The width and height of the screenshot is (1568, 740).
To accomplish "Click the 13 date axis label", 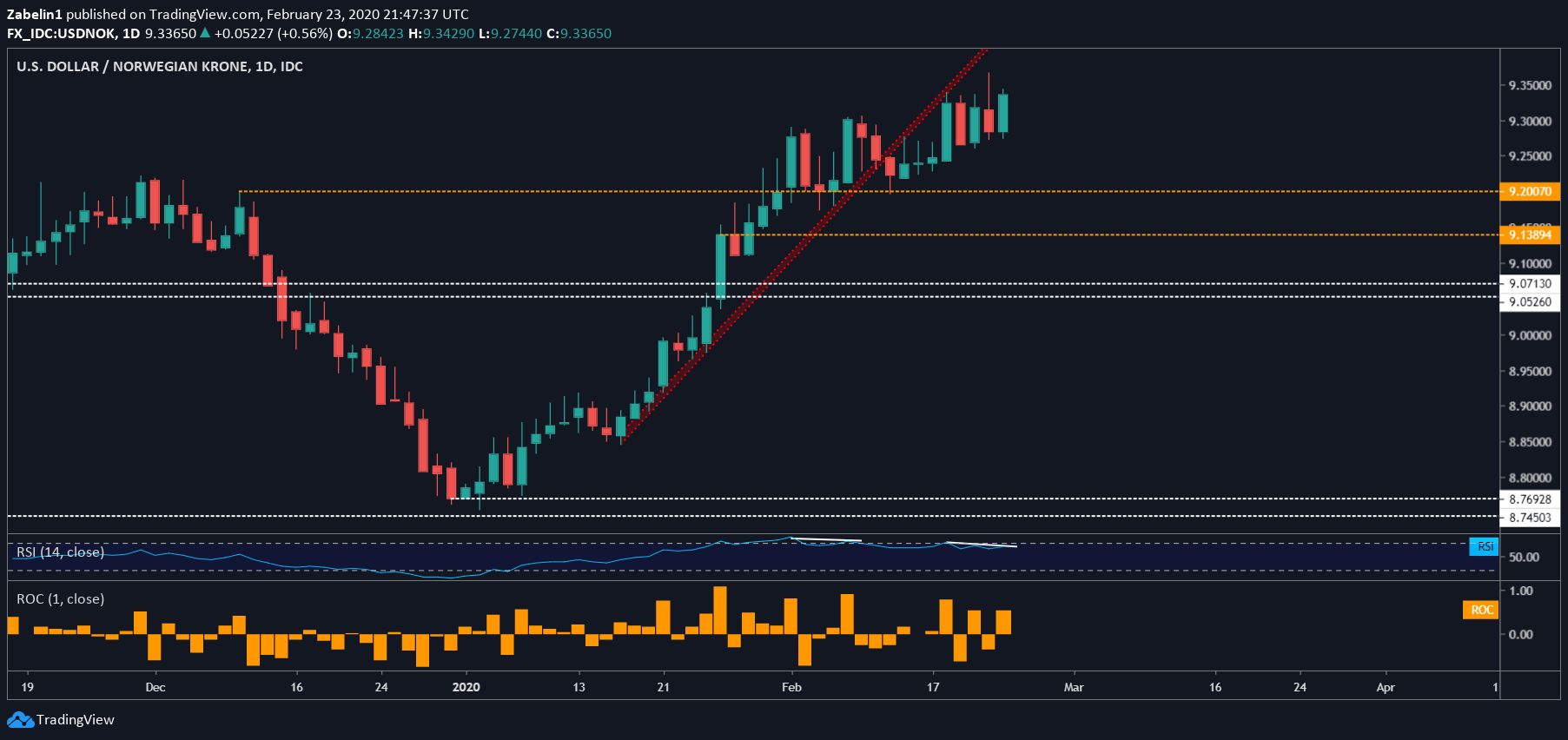I will [x=579, y=687].
